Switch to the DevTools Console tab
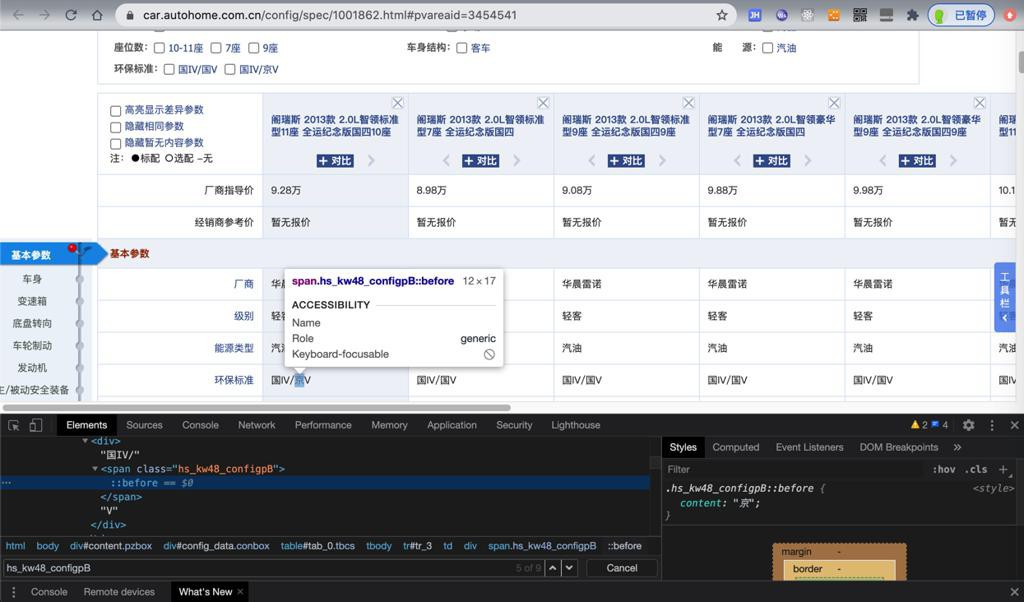1024x602 pixels. (x=200, y=425)
